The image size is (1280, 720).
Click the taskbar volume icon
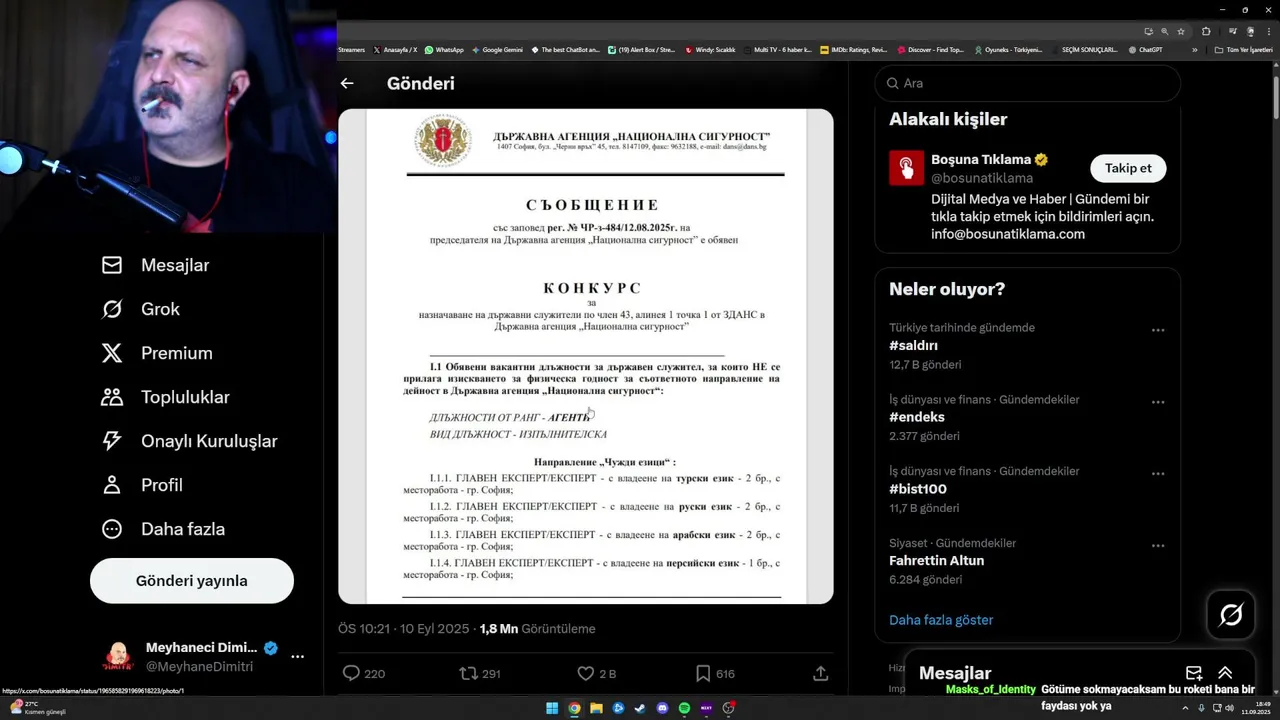click(1230, 708)
